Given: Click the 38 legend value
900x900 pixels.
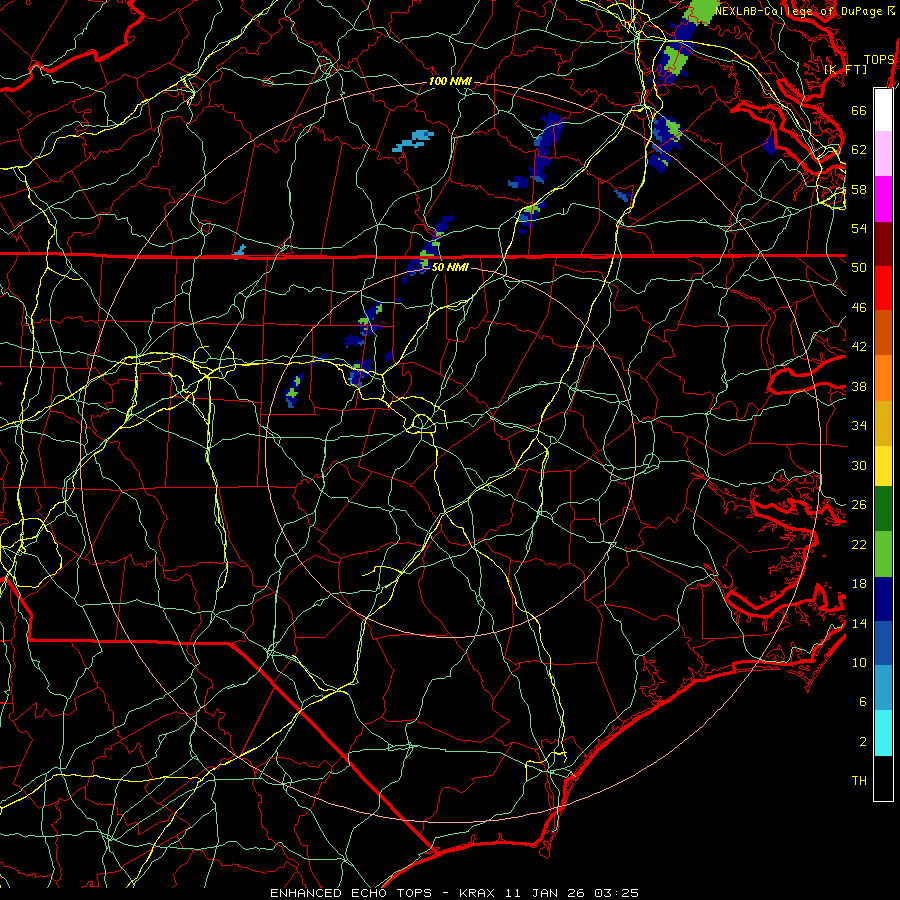Looking at the screenshot, I should (859, 386).
